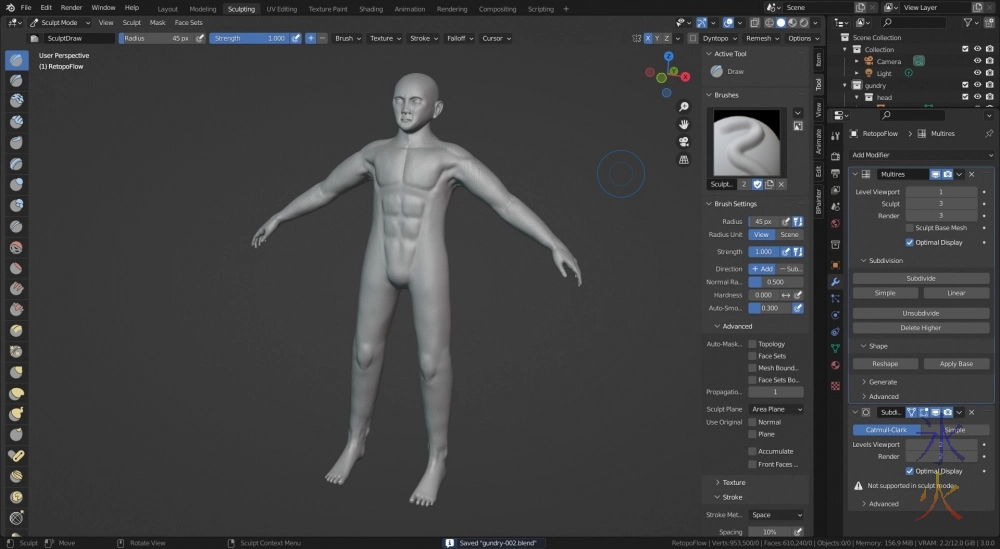Viewport: 1000px width, 549px height.
Task: Toggle camera view icon in viewport
Action: [684, 141]
